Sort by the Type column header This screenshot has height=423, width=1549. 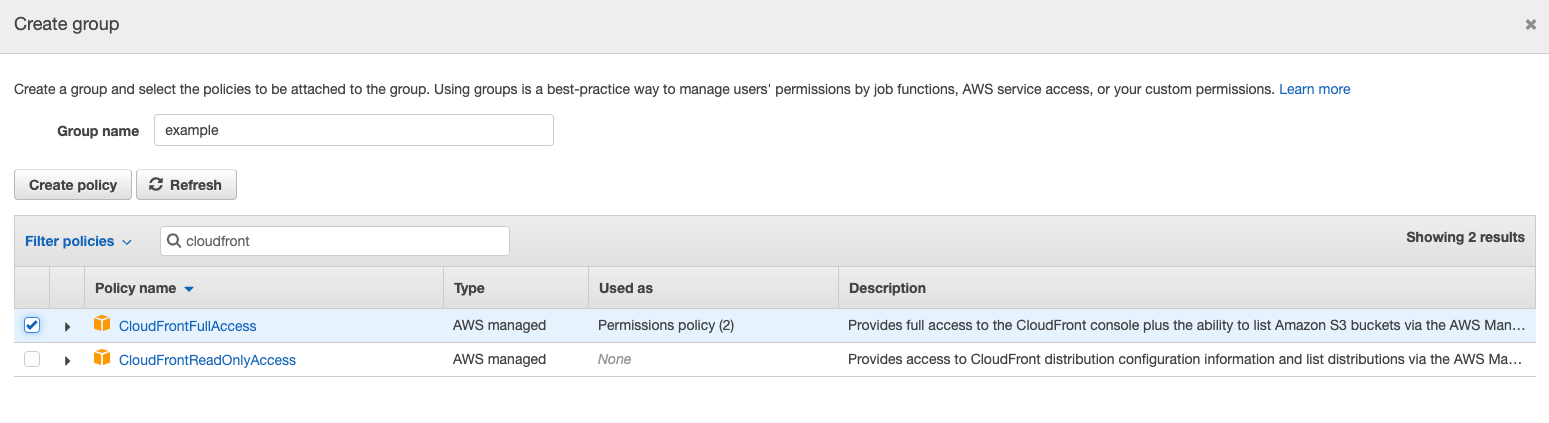tap(469, 288)
